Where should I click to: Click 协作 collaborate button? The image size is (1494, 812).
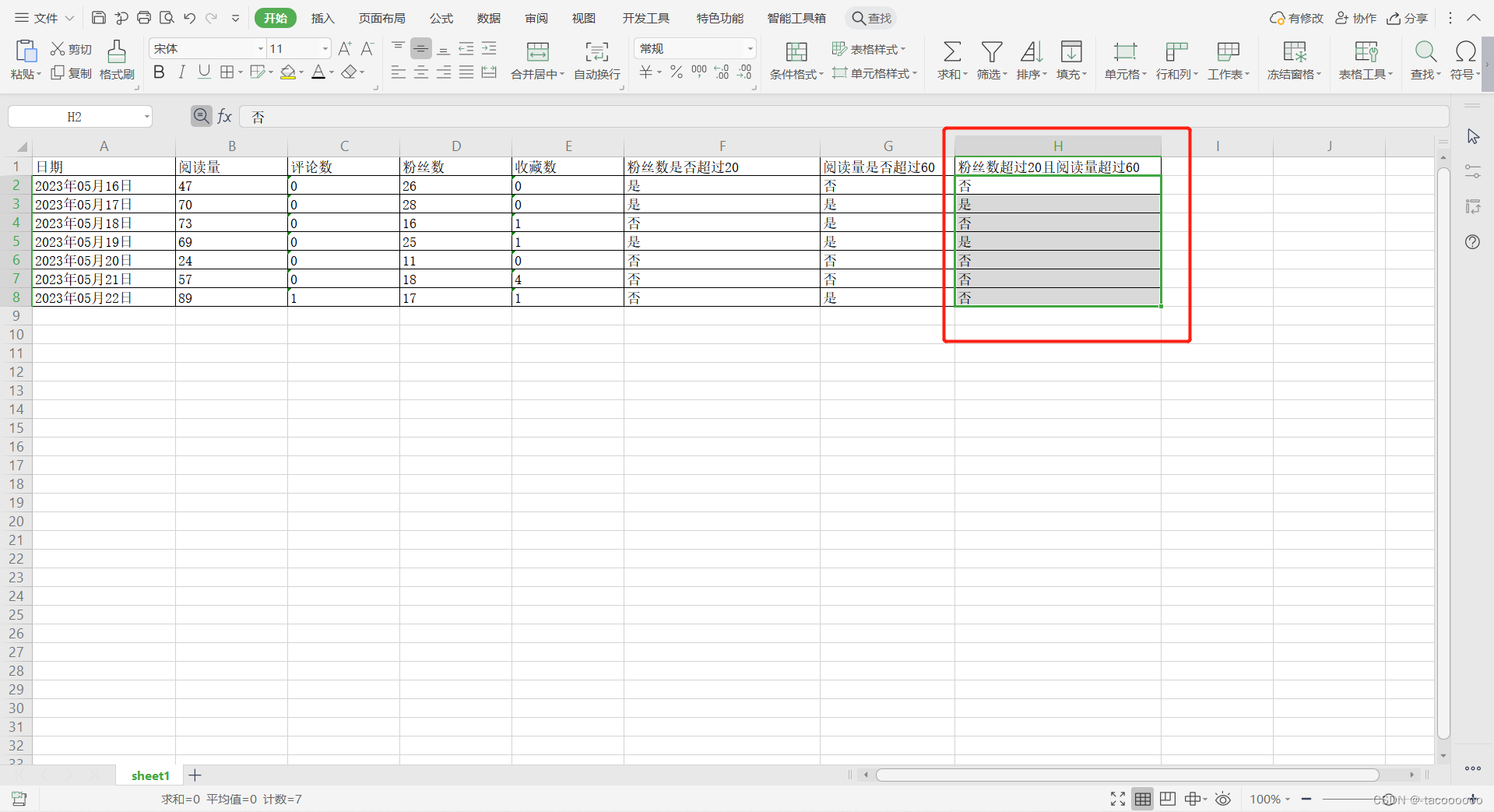[1356, 18]
